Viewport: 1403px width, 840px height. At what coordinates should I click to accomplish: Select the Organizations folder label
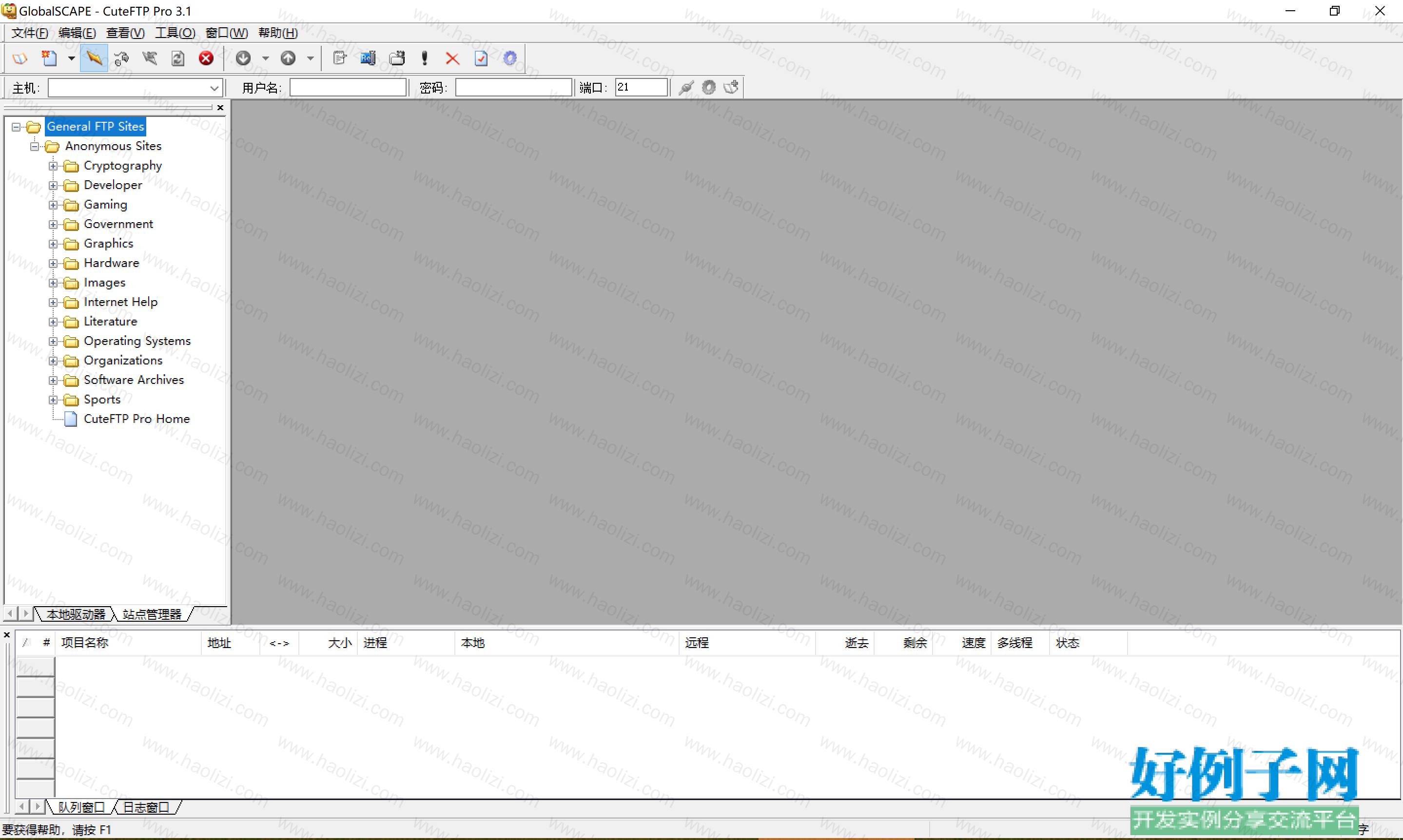[x=123, y=361]
